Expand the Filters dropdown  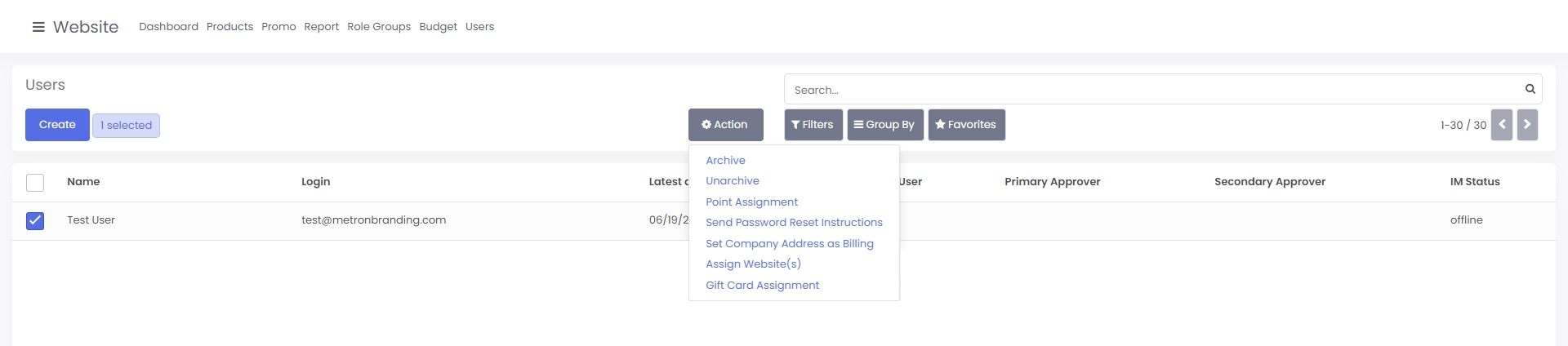coord(813,125)
